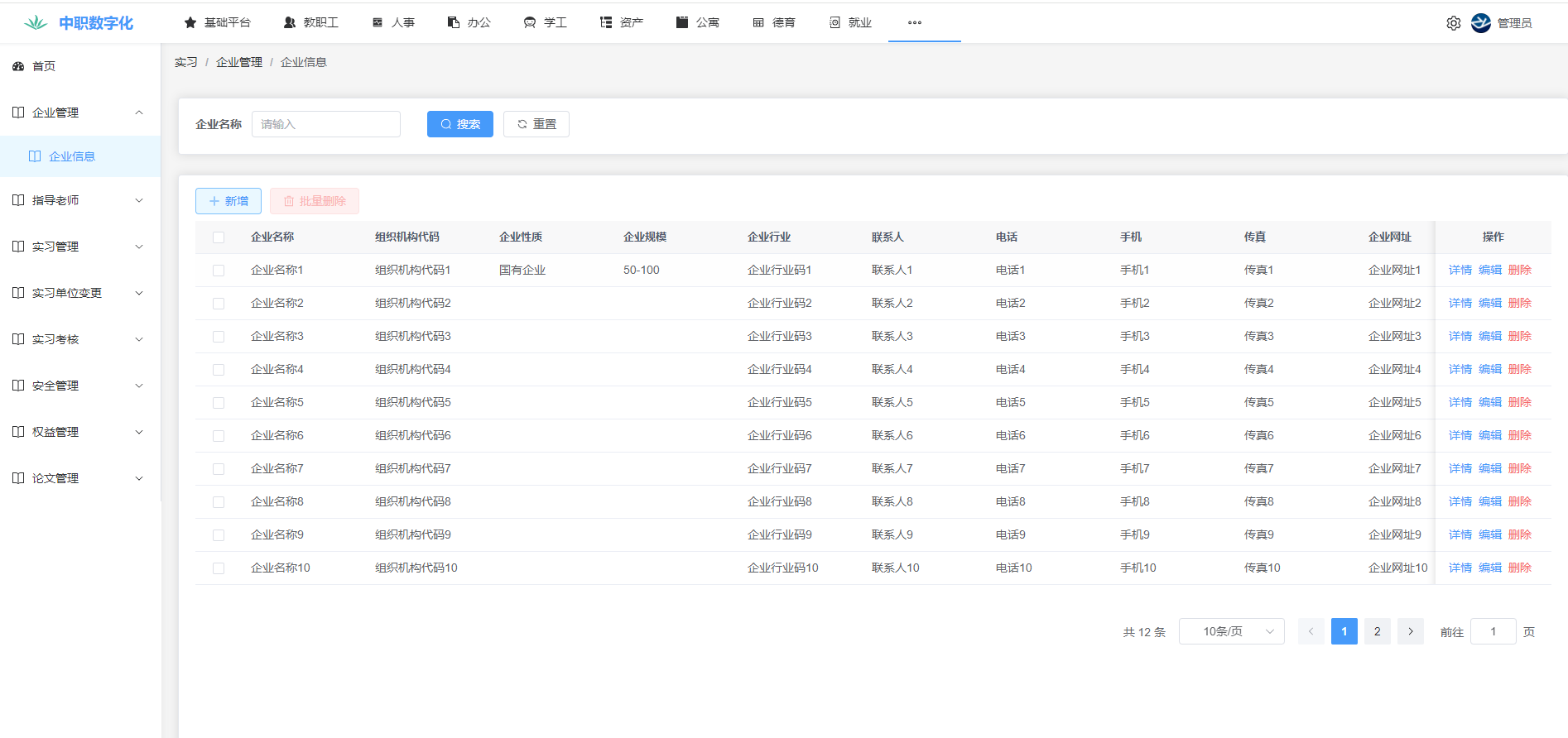This screenshot has height=738, width=1568.
Task: Click the settings gear icon
Action: pos(1453,23)
